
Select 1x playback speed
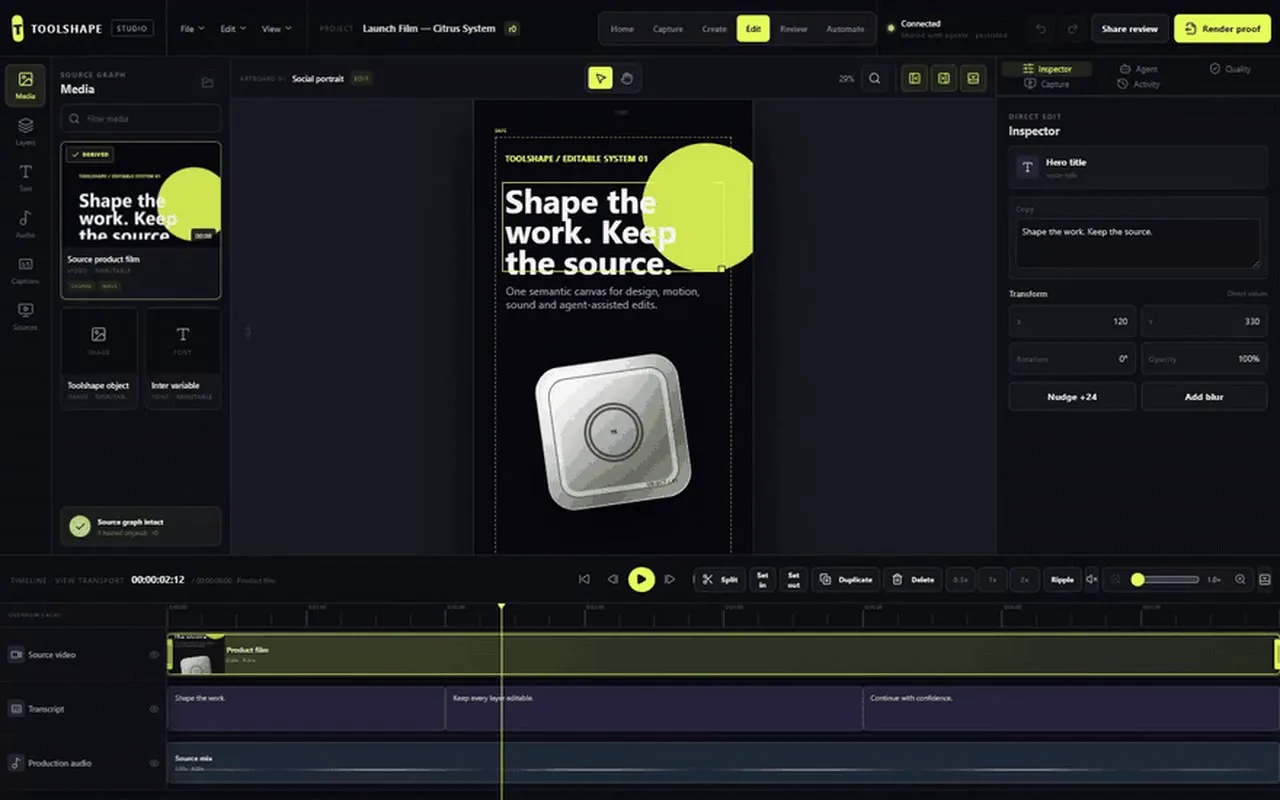pyautogui.click(x=992, y=579)
